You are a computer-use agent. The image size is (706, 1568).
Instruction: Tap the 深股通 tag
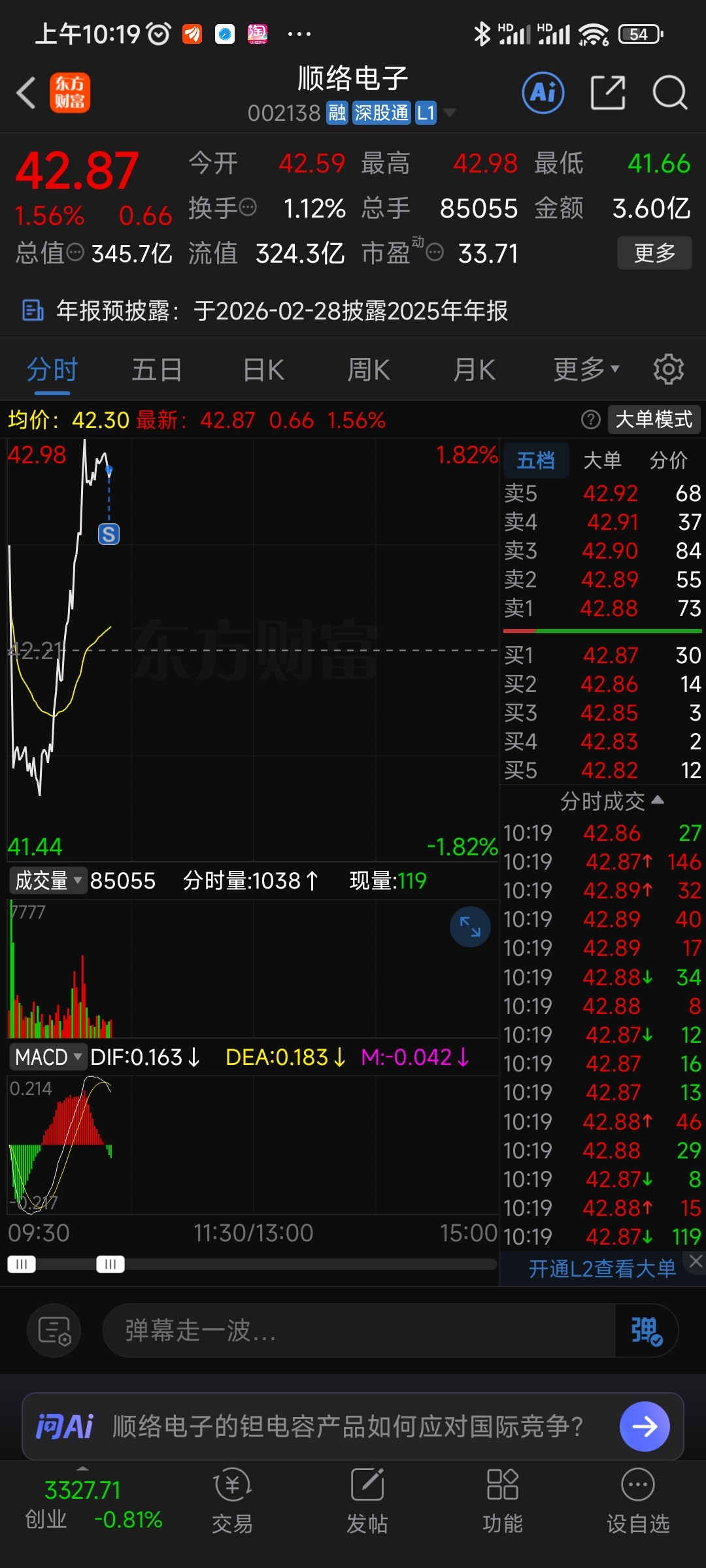pyautogui.click(x=381, y=113)
